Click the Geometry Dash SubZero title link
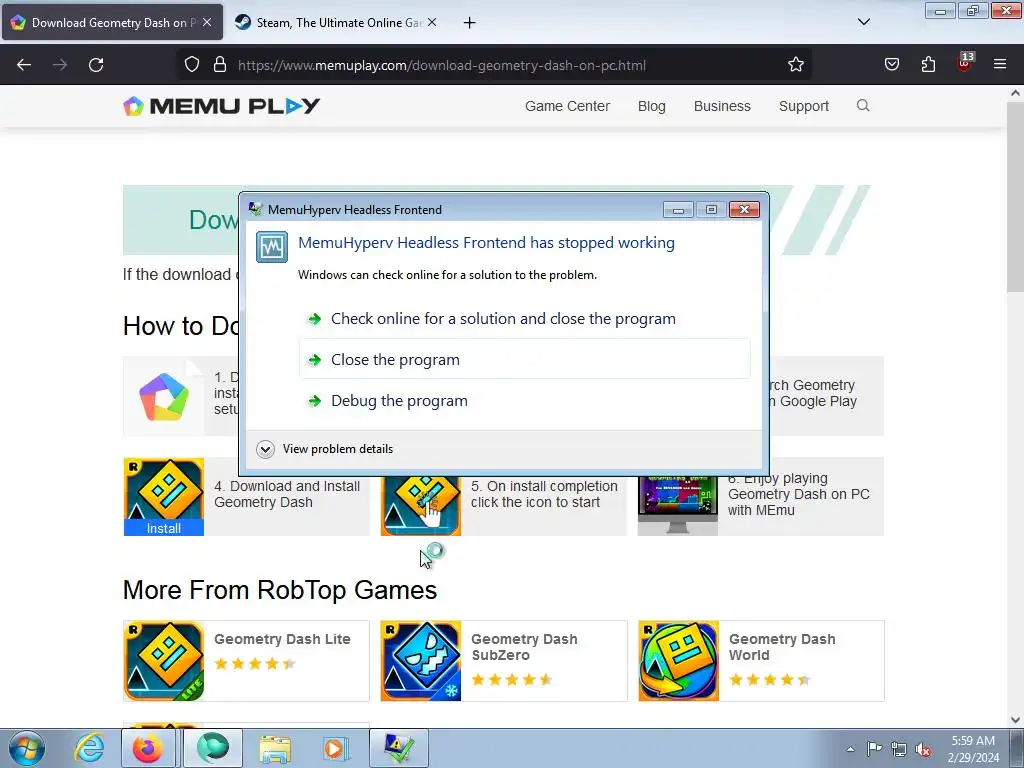The width and height of the screenshot is (1024, 768). 524,647
